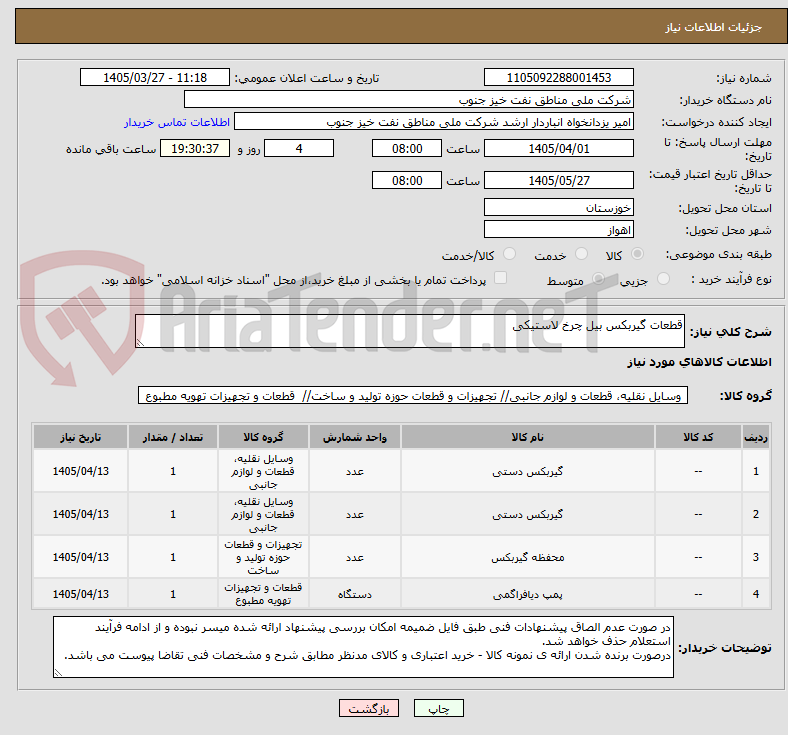Click the response deadline time 08:00 field

[407, 148]
